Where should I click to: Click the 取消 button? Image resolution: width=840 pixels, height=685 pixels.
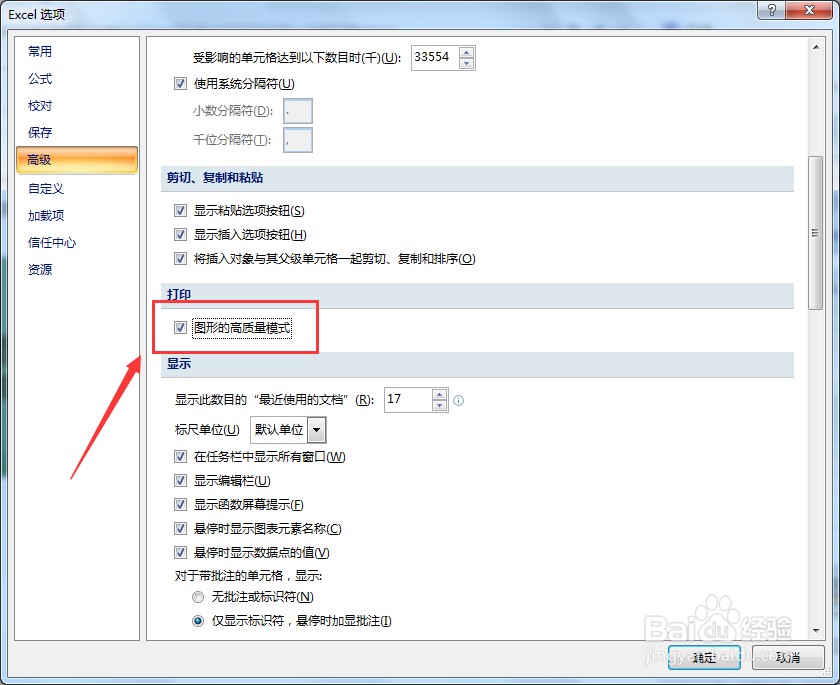click(788, 657)
